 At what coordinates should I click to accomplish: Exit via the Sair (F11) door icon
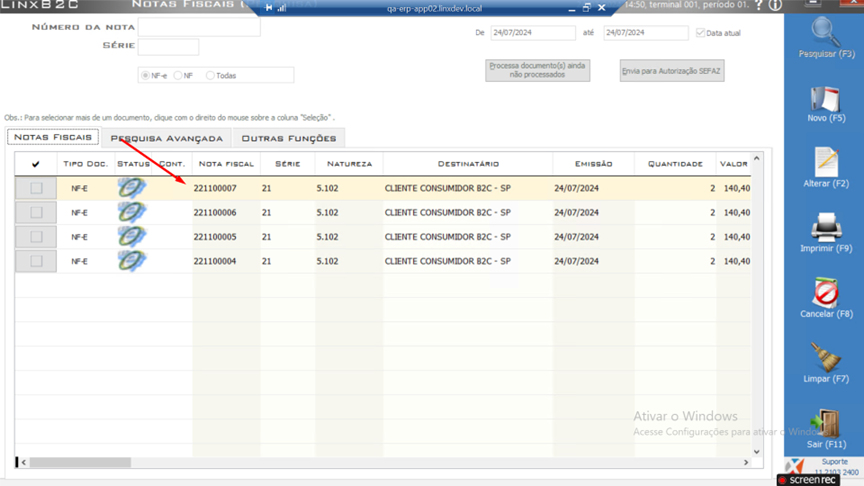click(825, 423)
